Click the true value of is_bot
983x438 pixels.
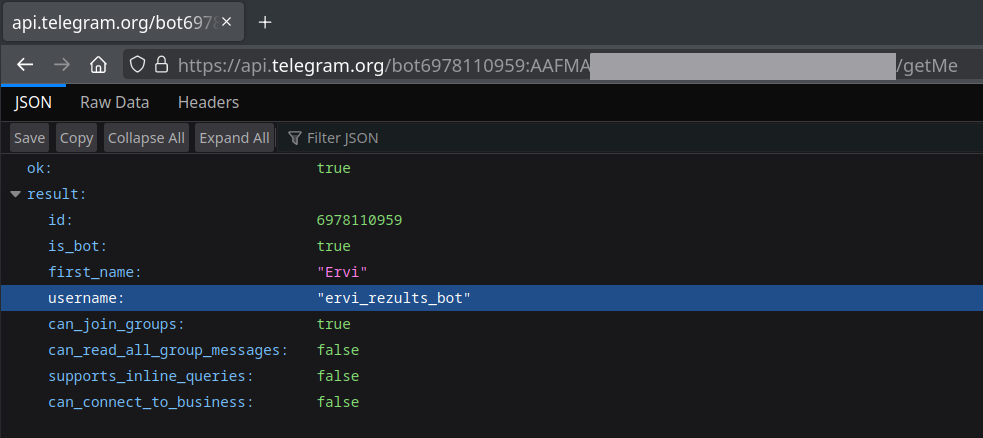334,246
